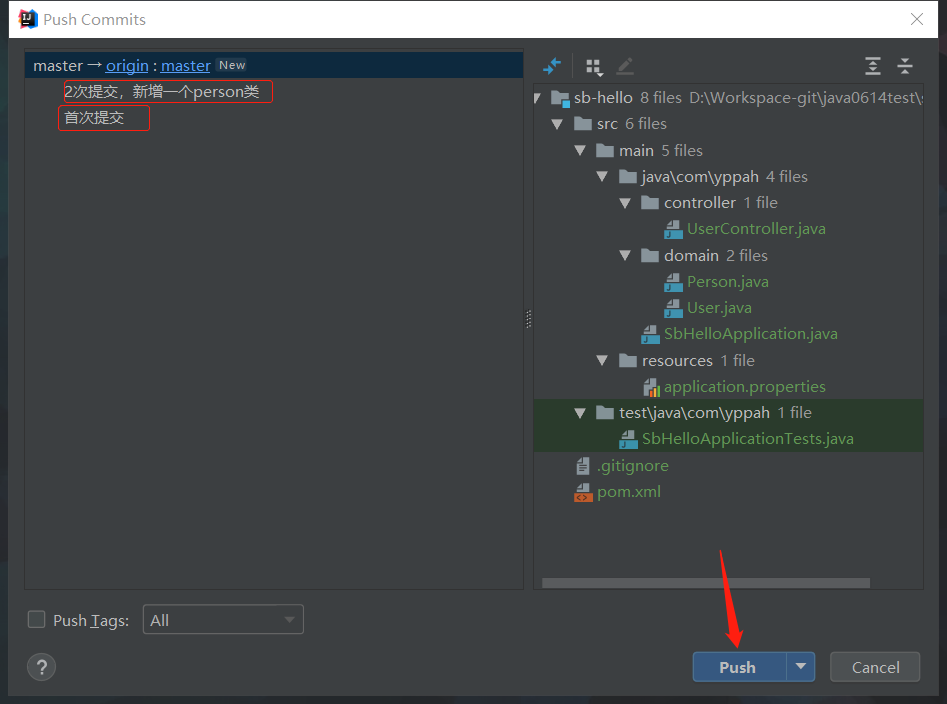Click the origin remote link
This screenshot has width=947, height=704.
click(127, 65)
